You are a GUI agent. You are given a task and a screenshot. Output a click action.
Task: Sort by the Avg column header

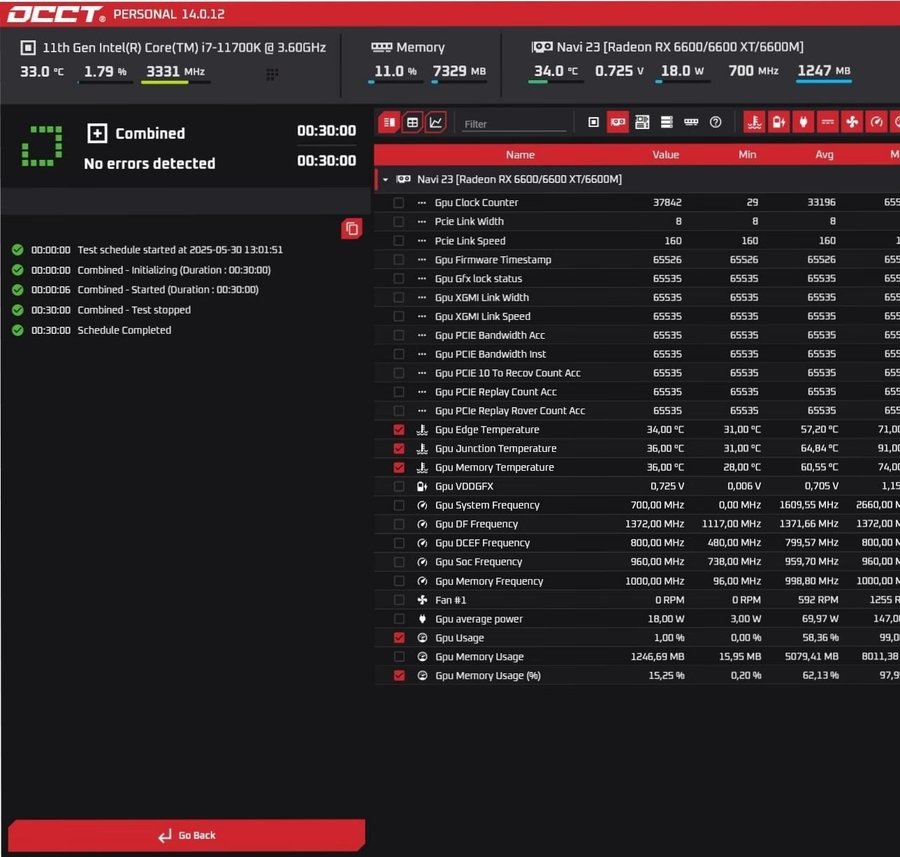pos(824,155)
